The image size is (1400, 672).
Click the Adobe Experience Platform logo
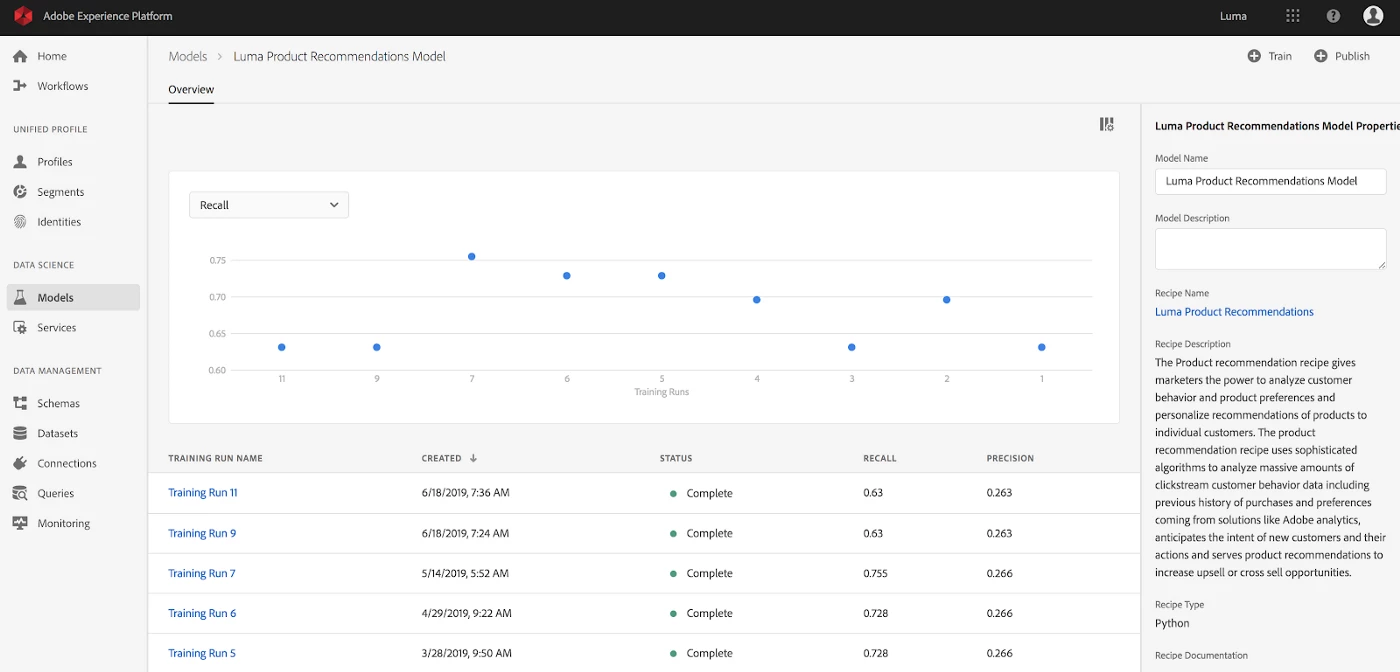(x=23, y=16)
